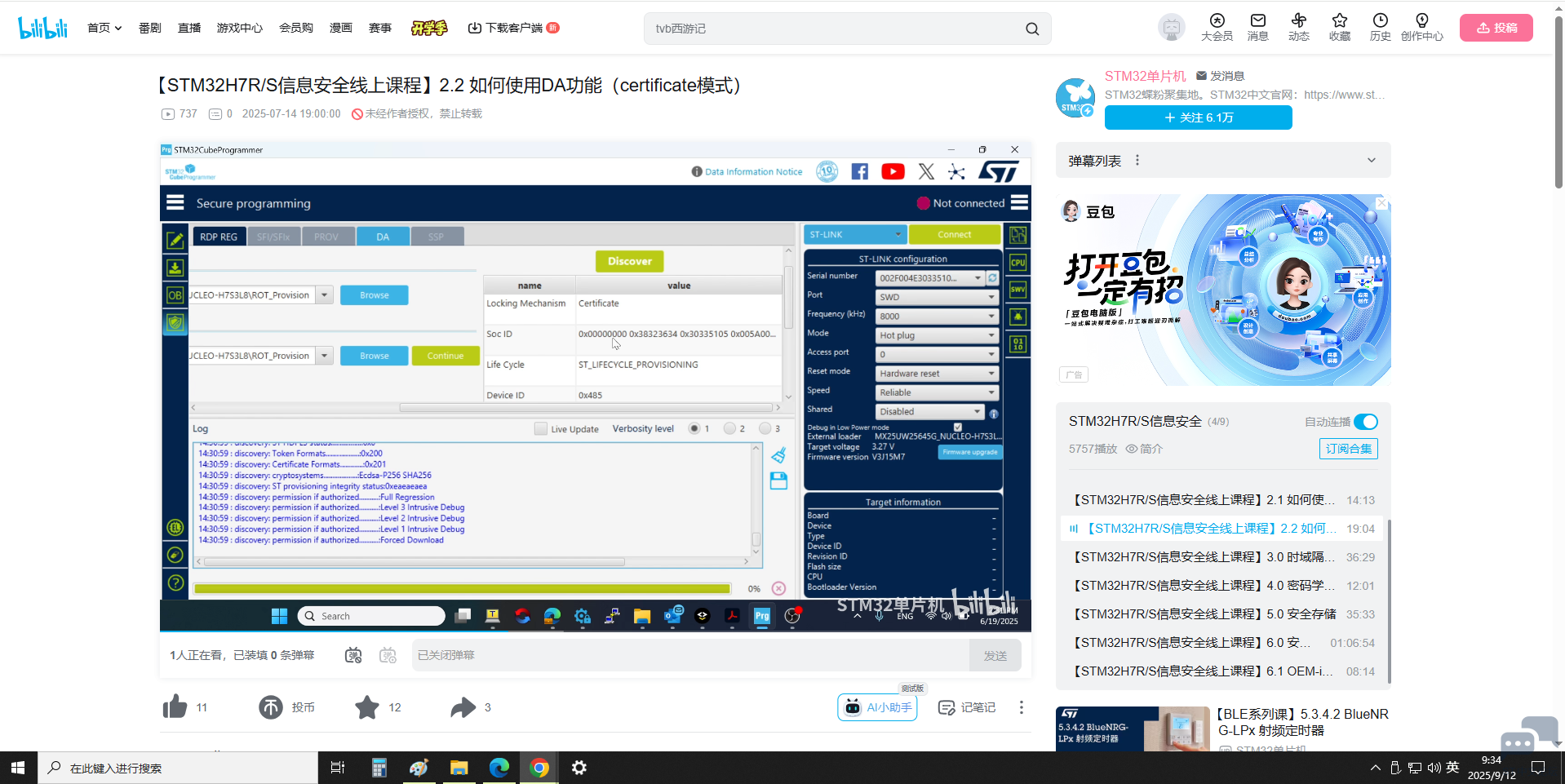Open STM32单片机 channel avatar
1565x784 pixels.
pyautogui.click(x=1075, y=98)
